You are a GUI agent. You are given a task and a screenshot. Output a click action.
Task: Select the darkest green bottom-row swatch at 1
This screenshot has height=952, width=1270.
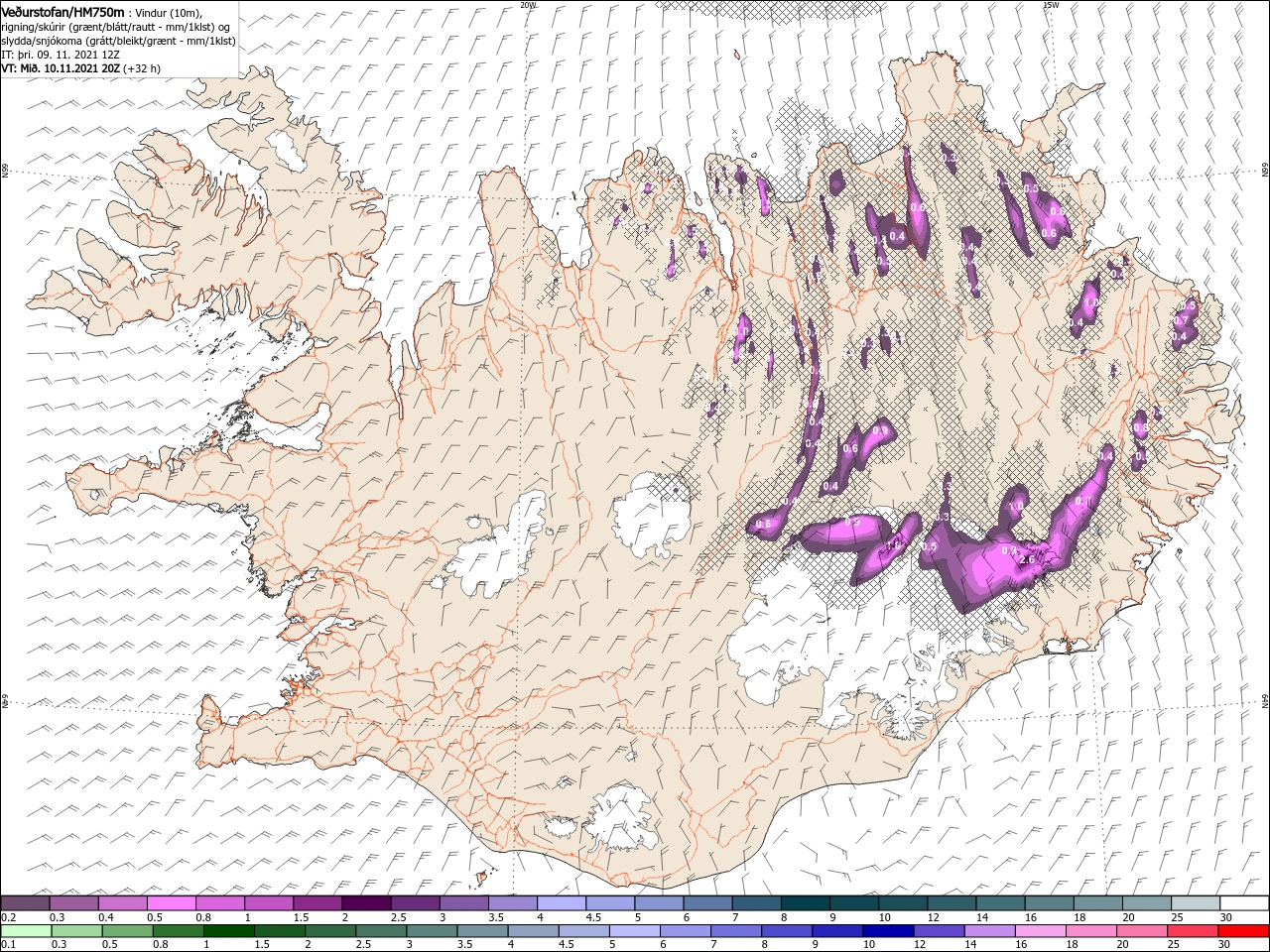pos(228,931)
